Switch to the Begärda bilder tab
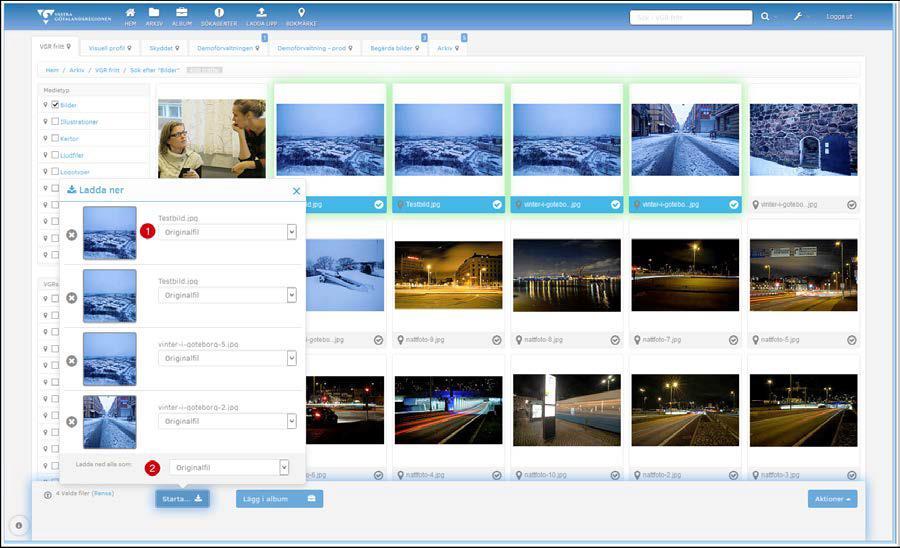 [395, 48]
